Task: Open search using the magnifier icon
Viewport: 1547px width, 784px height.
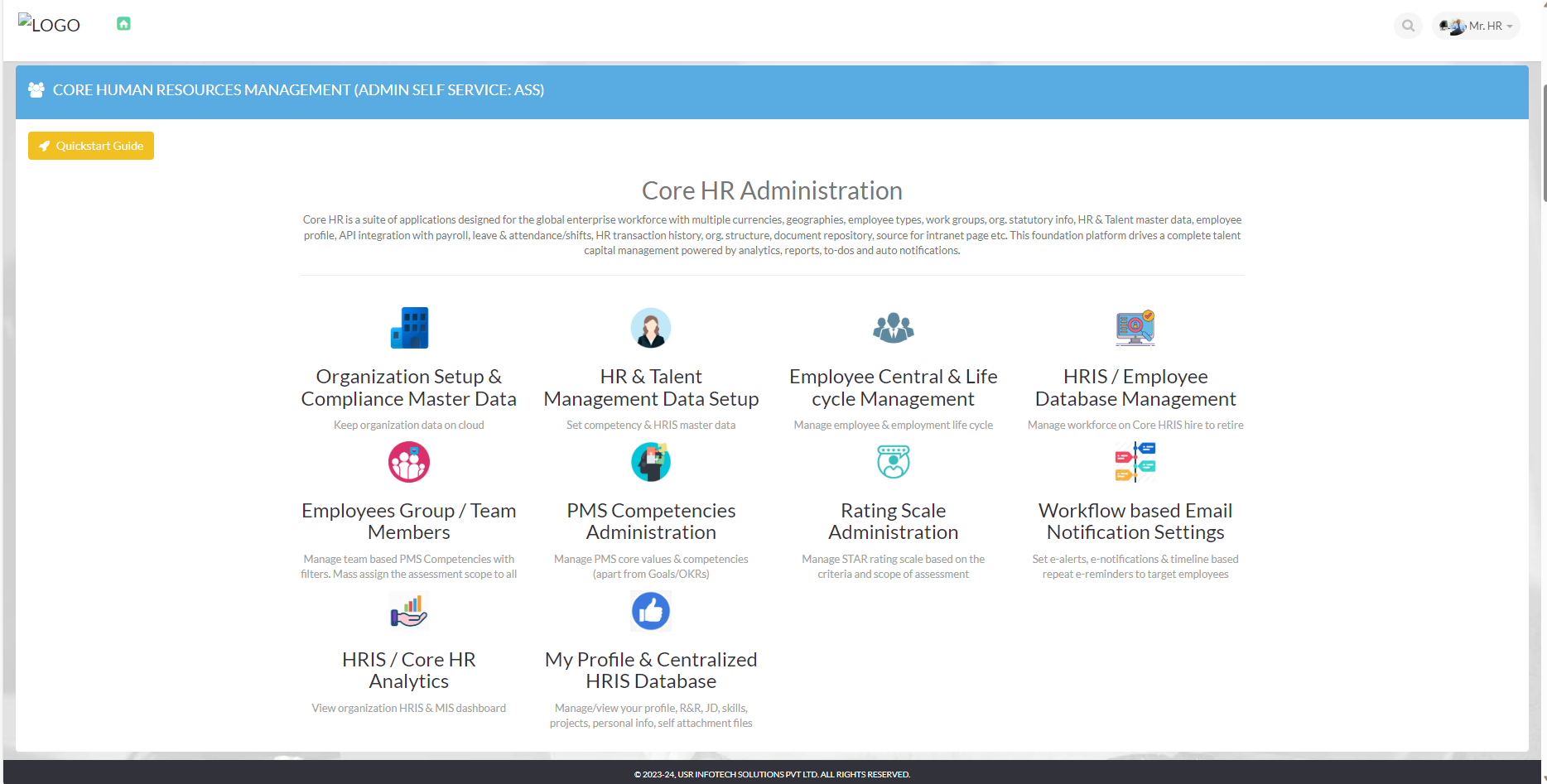Action: [1408, 26]
